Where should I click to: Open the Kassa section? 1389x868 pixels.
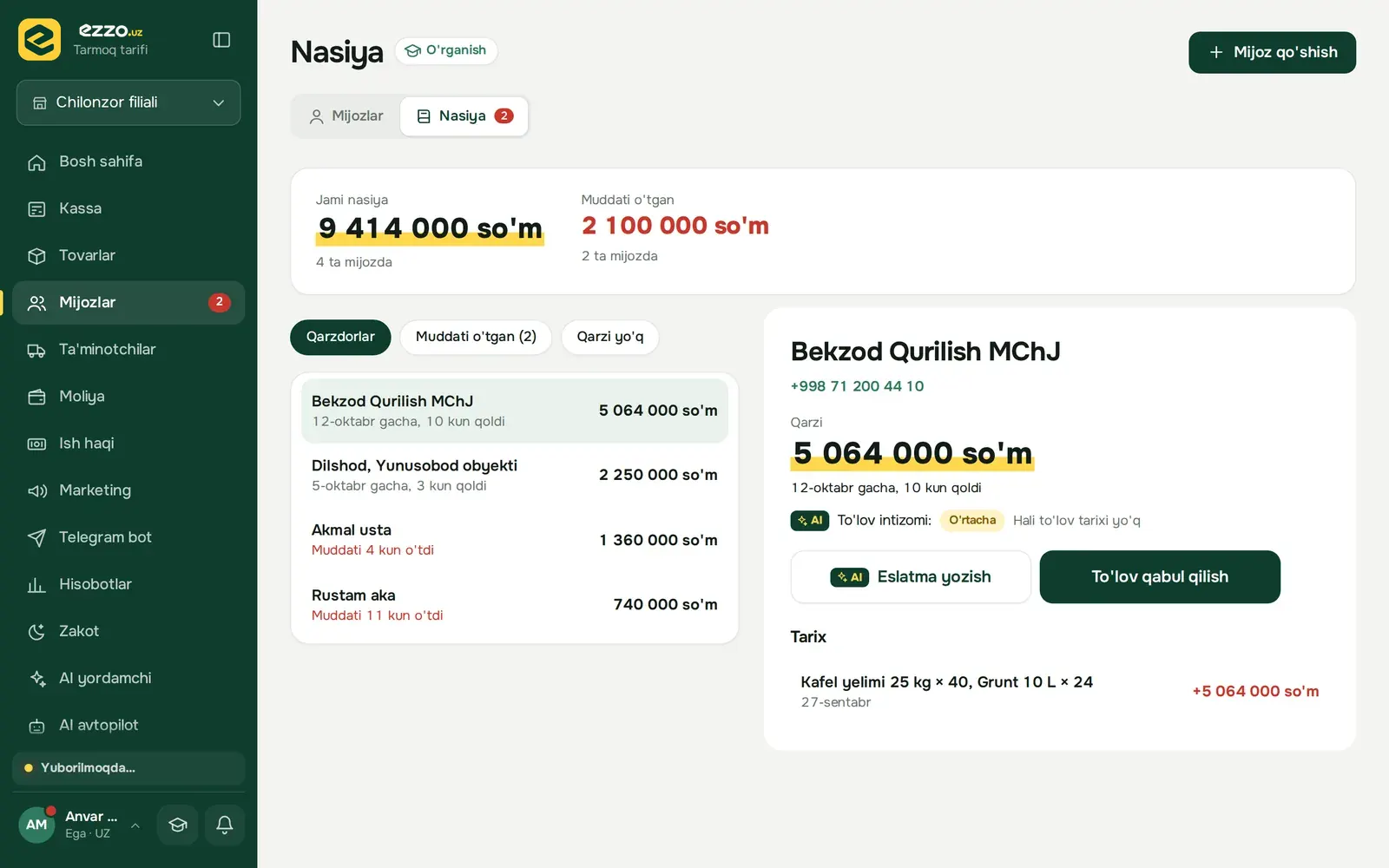point(128,208)
